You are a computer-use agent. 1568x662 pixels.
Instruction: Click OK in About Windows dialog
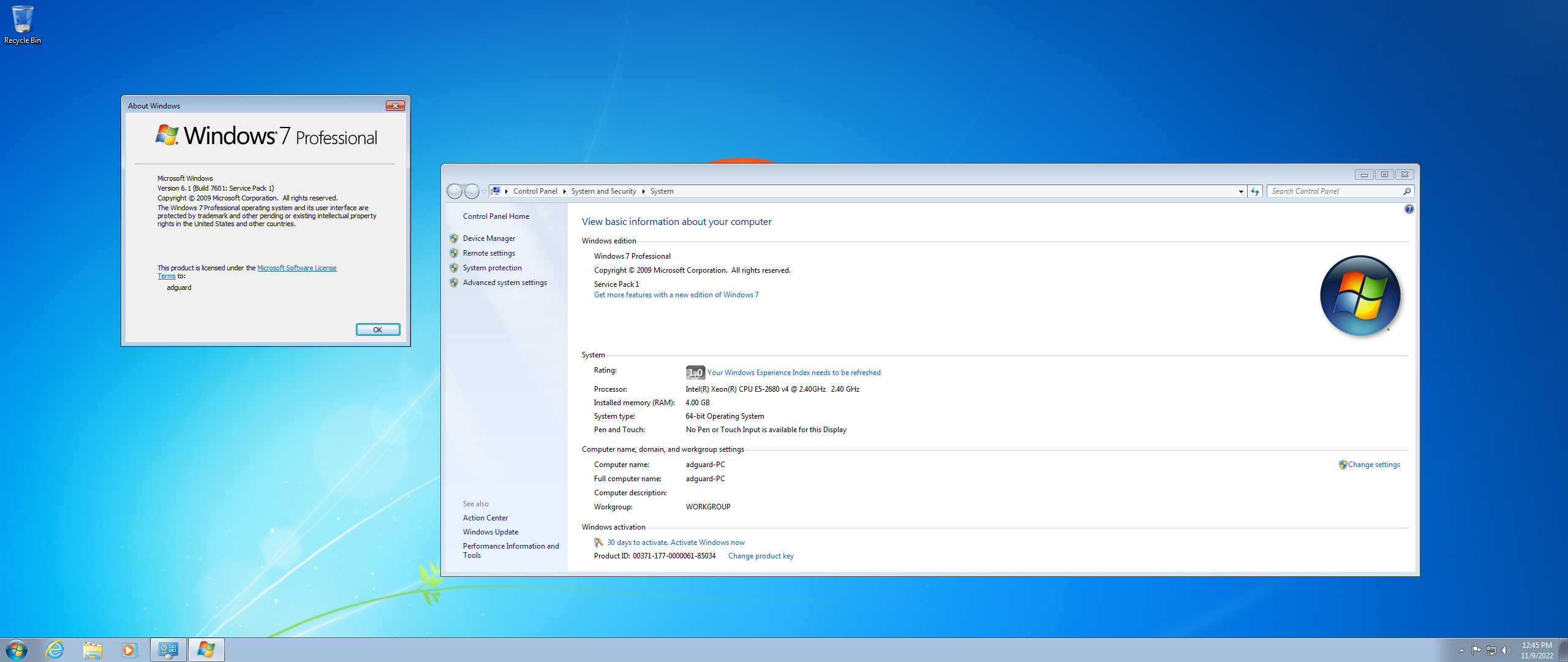[378, 330]
